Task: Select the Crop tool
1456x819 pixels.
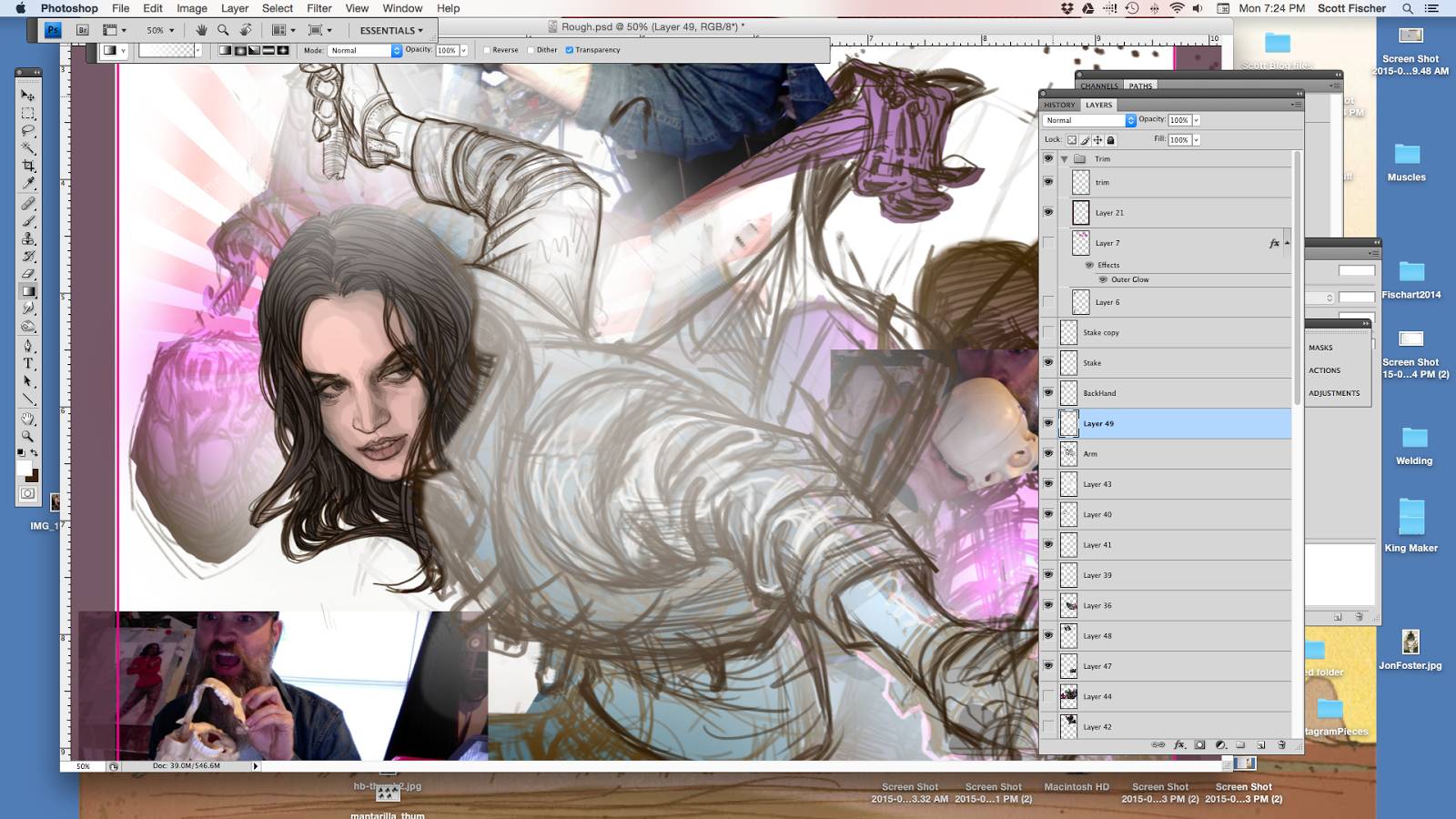Action: coord(28,167)
